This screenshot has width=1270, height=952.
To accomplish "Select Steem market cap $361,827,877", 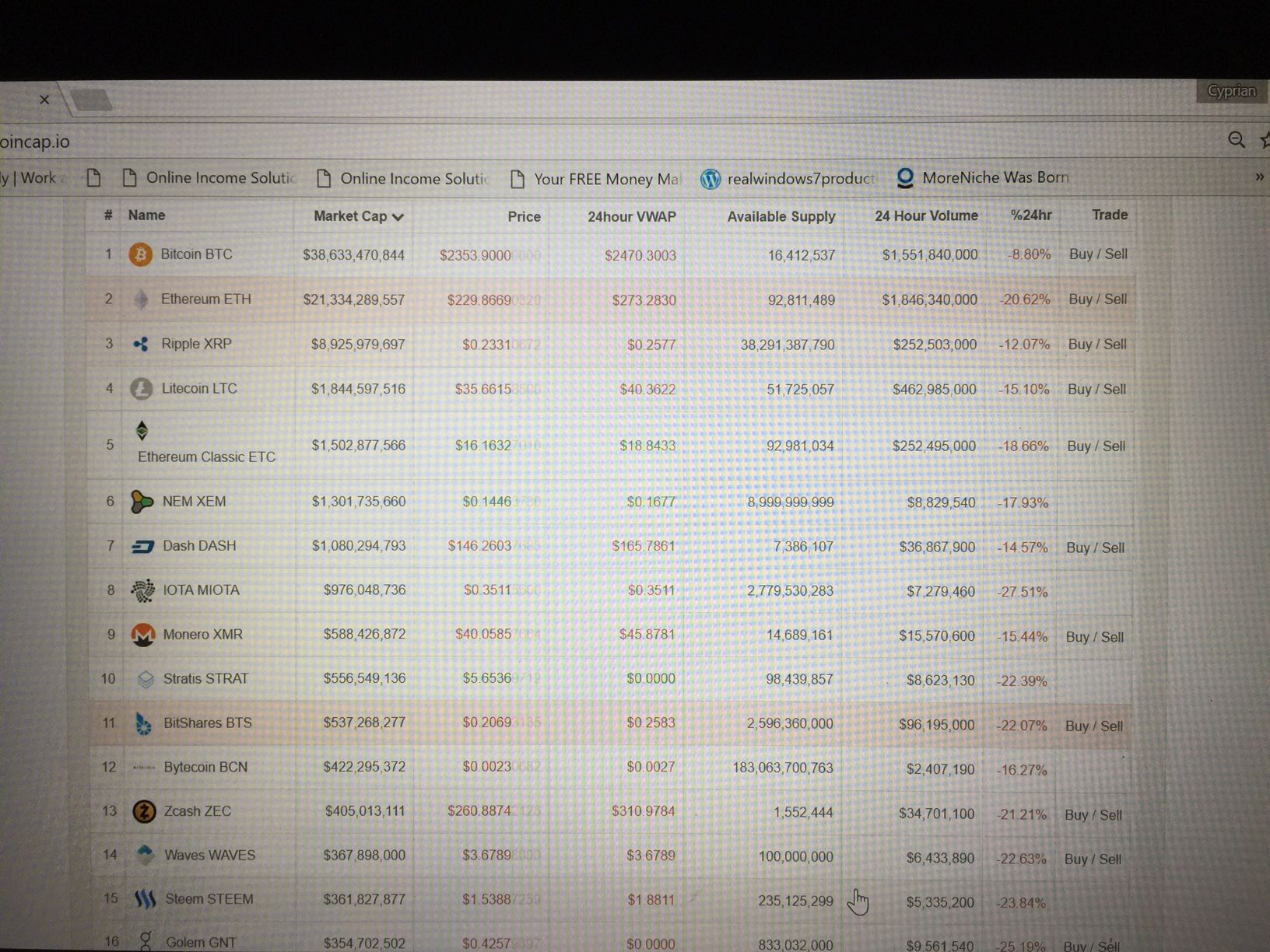I will [364, 900].
